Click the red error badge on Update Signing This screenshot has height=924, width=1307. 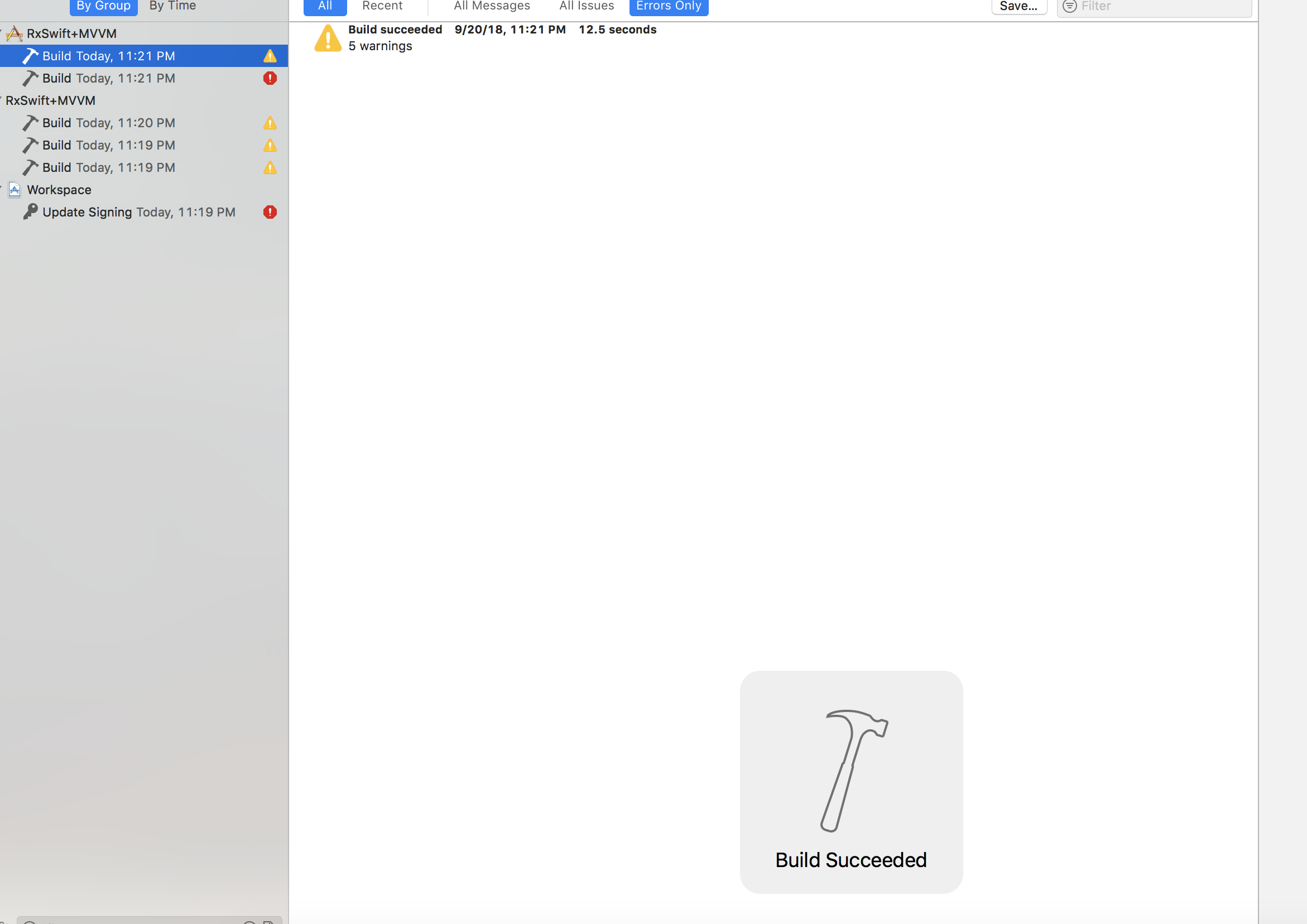coord(270,212)
